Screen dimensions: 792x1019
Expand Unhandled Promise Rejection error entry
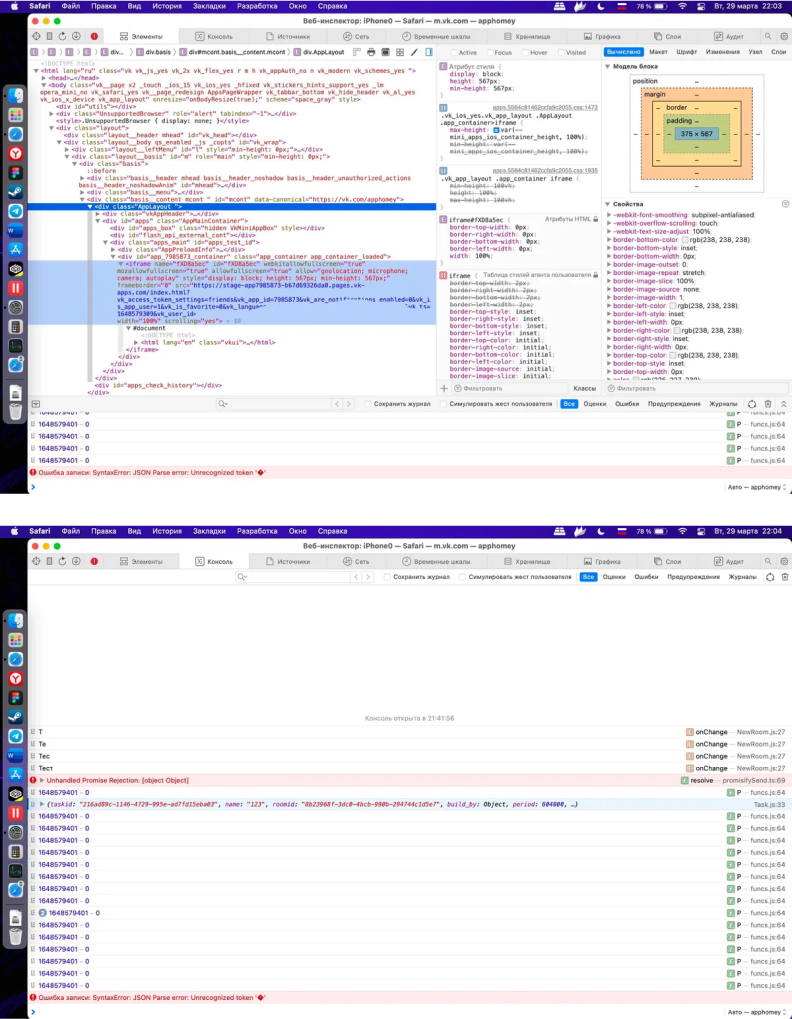click(42, 780)
